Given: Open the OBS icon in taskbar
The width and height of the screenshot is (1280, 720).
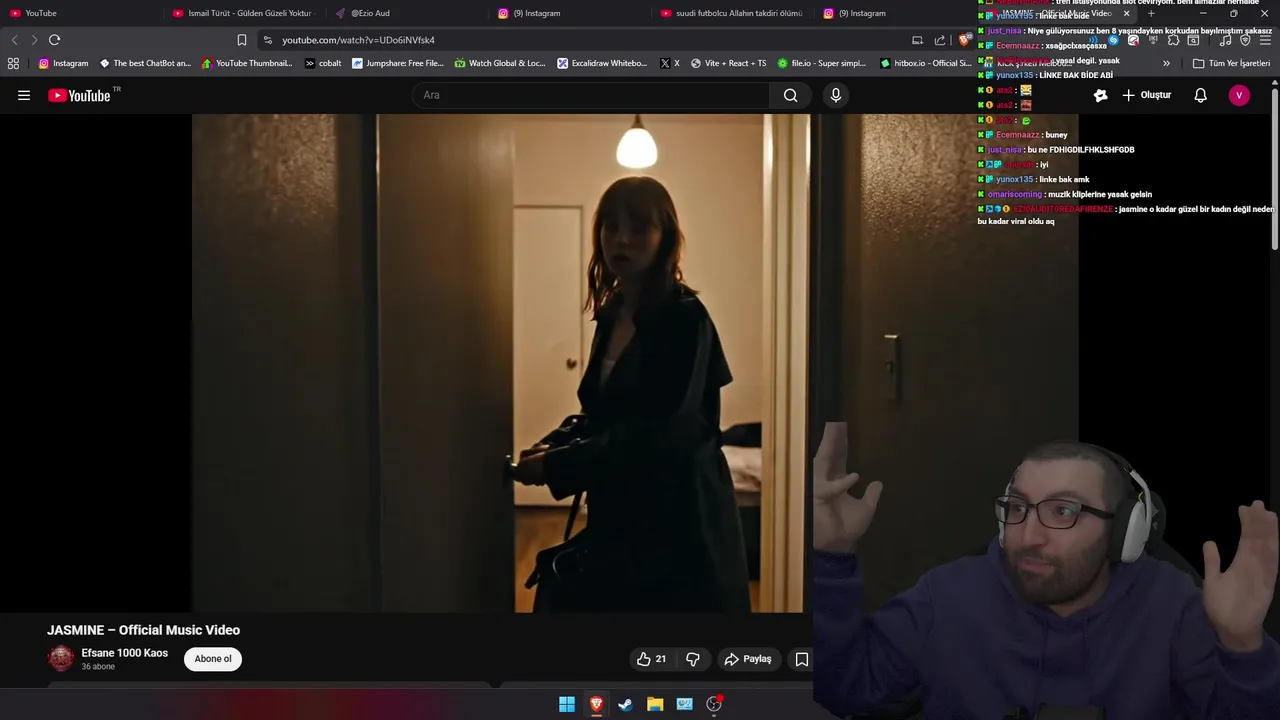Looking at the screenshot, I should (714, 704).
